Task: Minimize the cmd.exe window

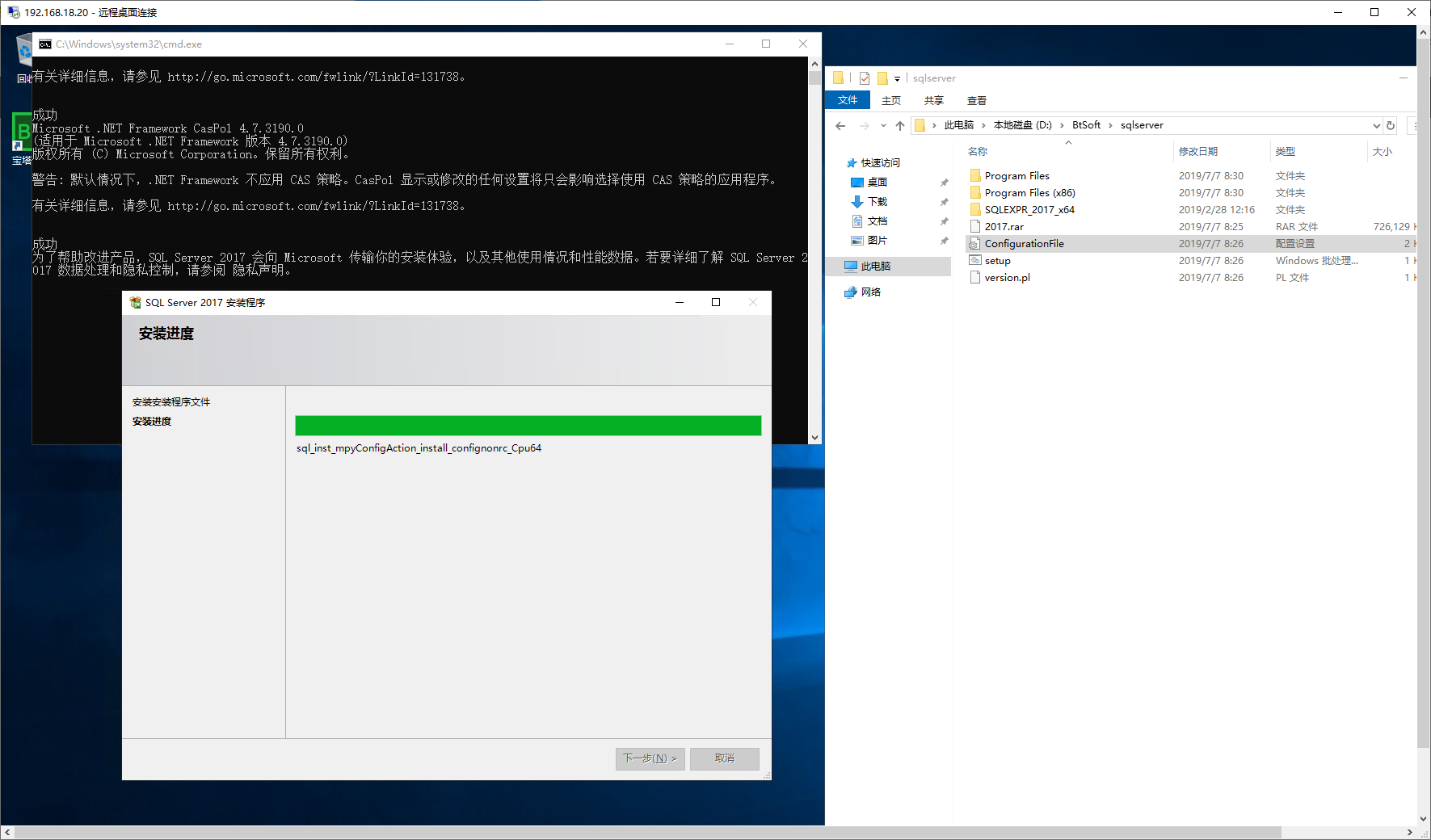Action: (x=730, y=44)
